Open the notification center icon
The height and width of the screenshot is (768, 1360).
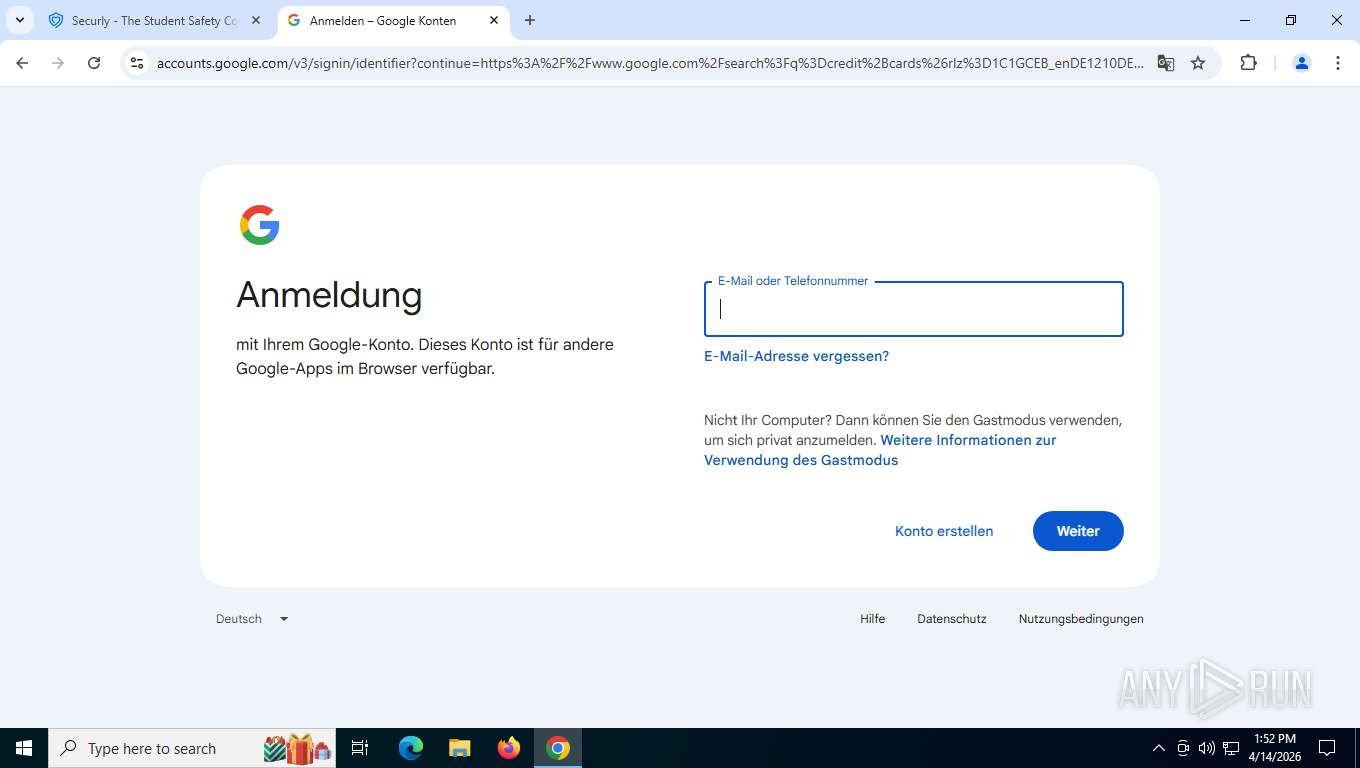(x=1327, y=748)
